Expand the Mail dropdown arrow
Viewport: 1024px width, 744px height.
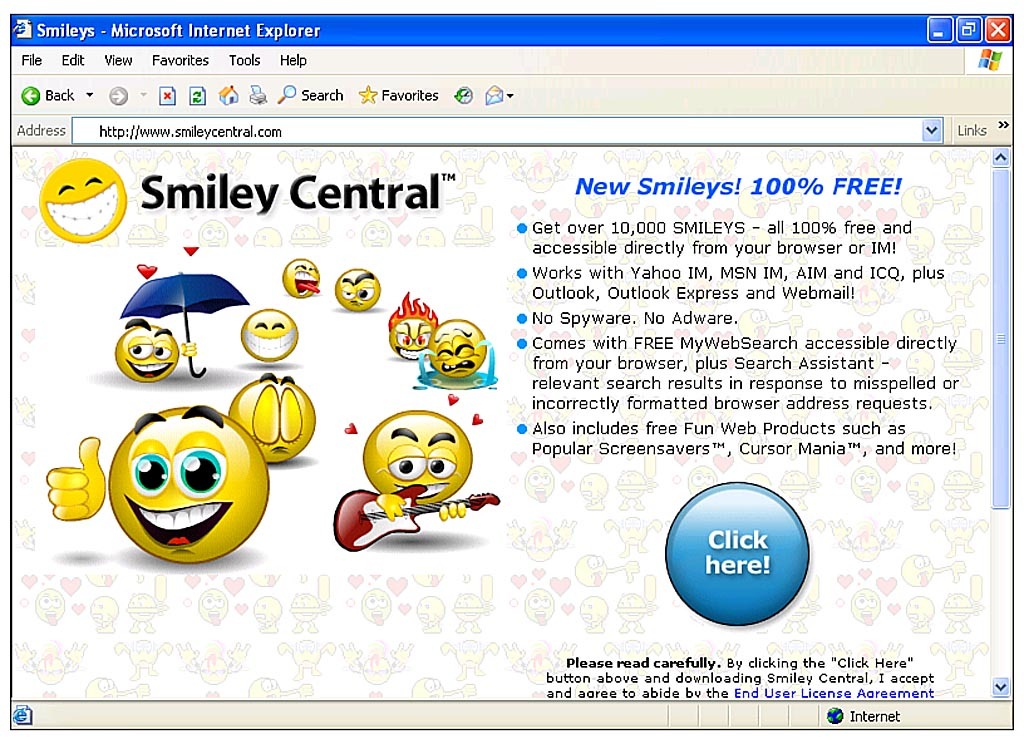click(510, 96)
